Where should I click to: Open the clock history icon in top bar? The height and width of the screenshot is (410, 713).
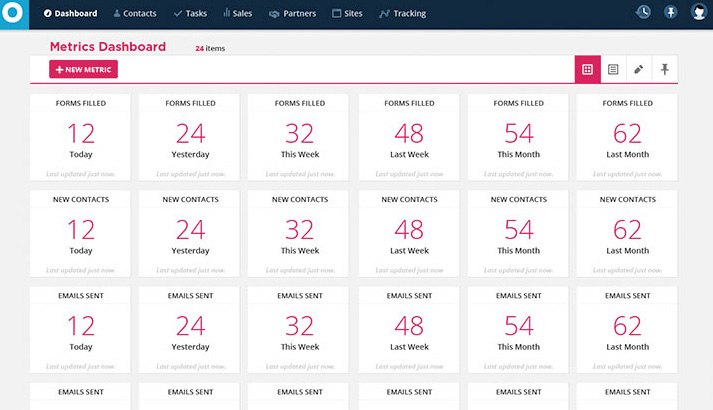[643, 12]
